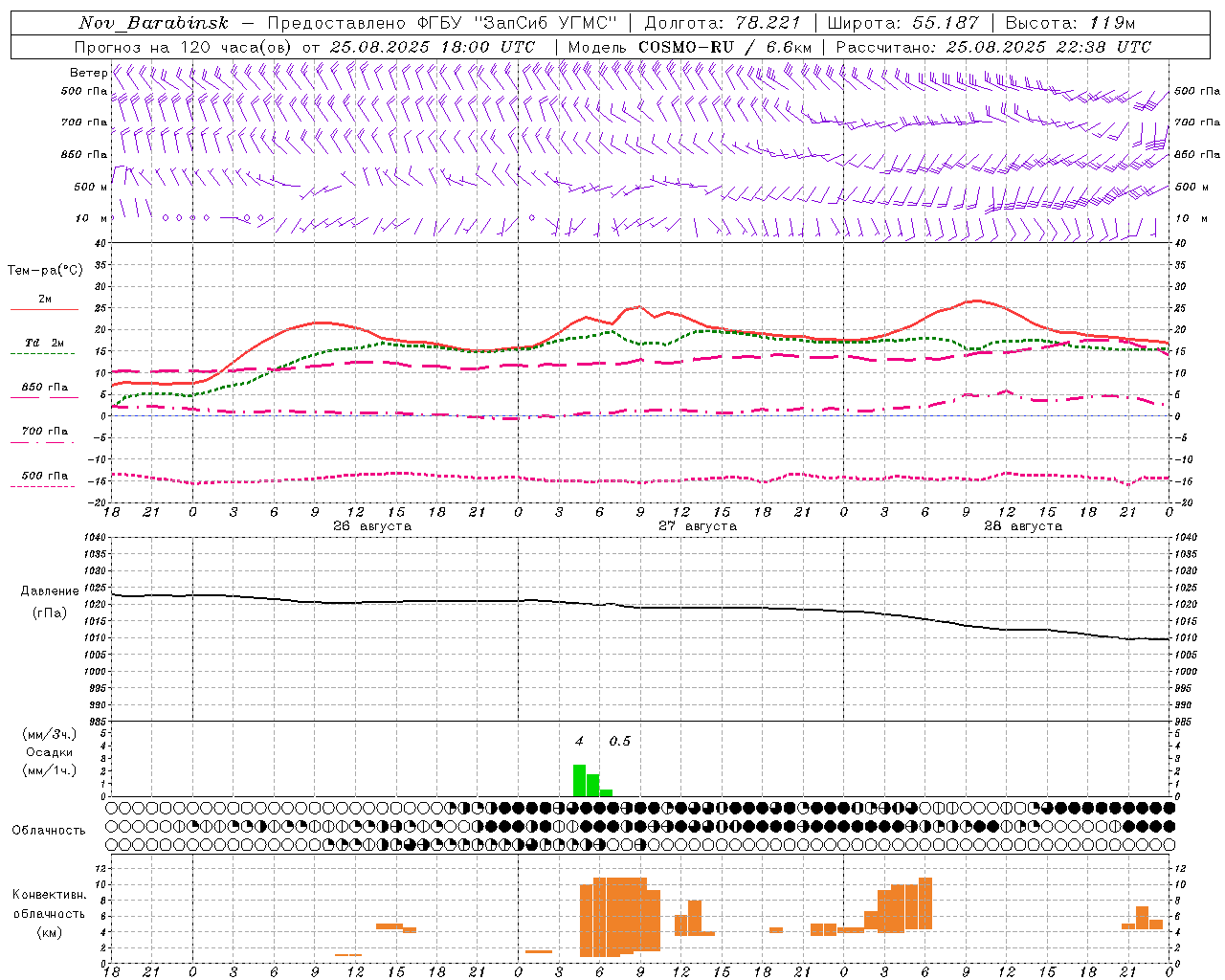Click the Высота: 119м value
This screenshot has height=980, width=1225.
[x=1070, y=23]
